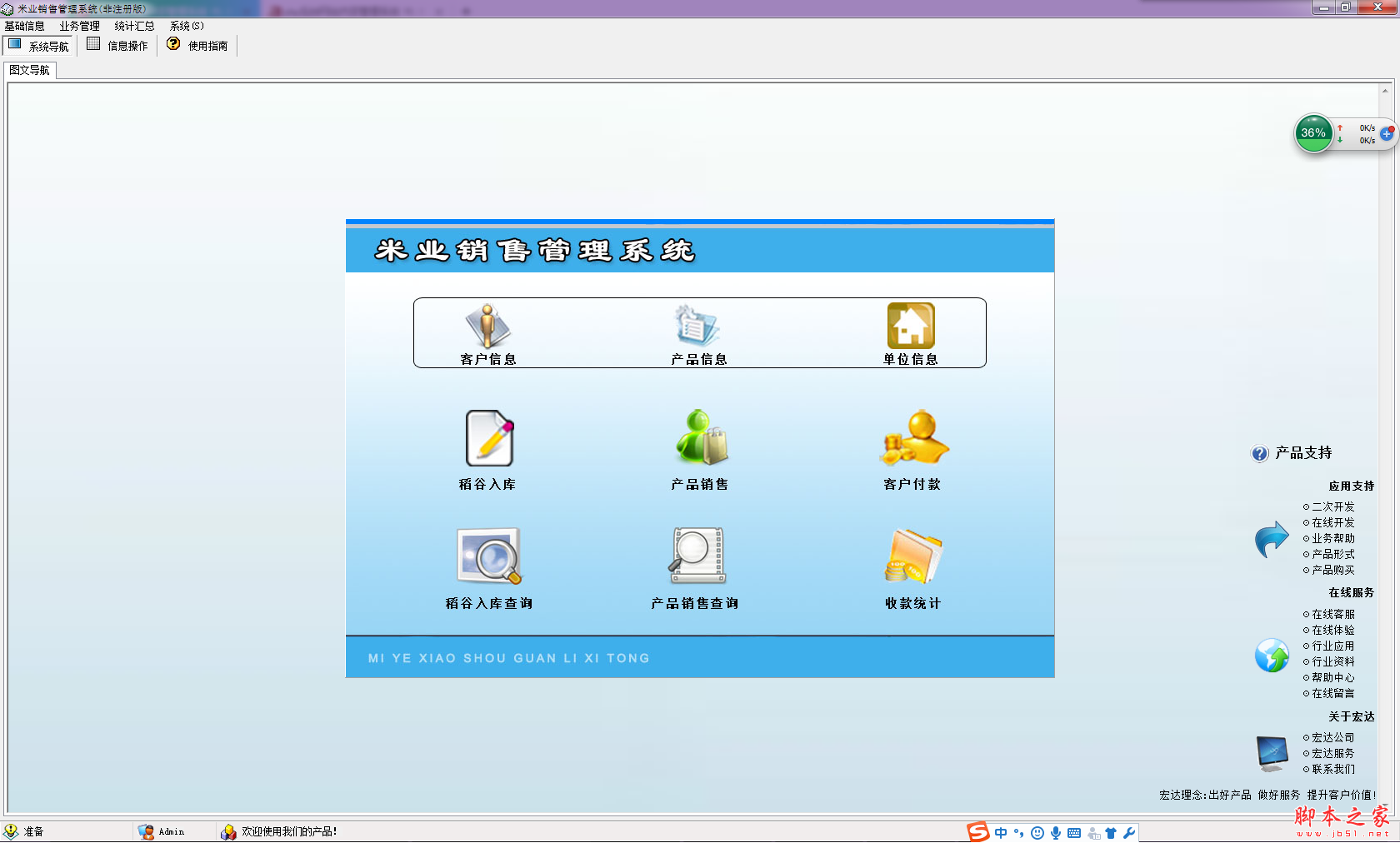
Task: Follow the 产品购买 link
Action: [x=1333, y=570]
